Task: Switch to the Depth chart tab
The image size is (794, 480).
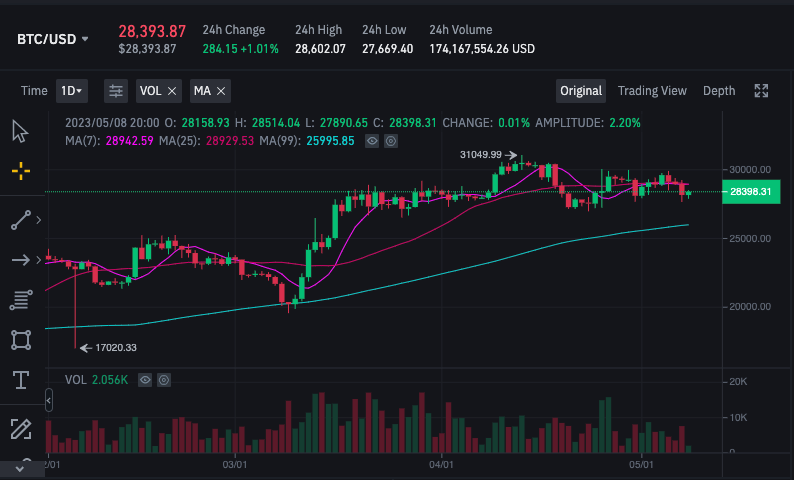Action: pos(718,91)
